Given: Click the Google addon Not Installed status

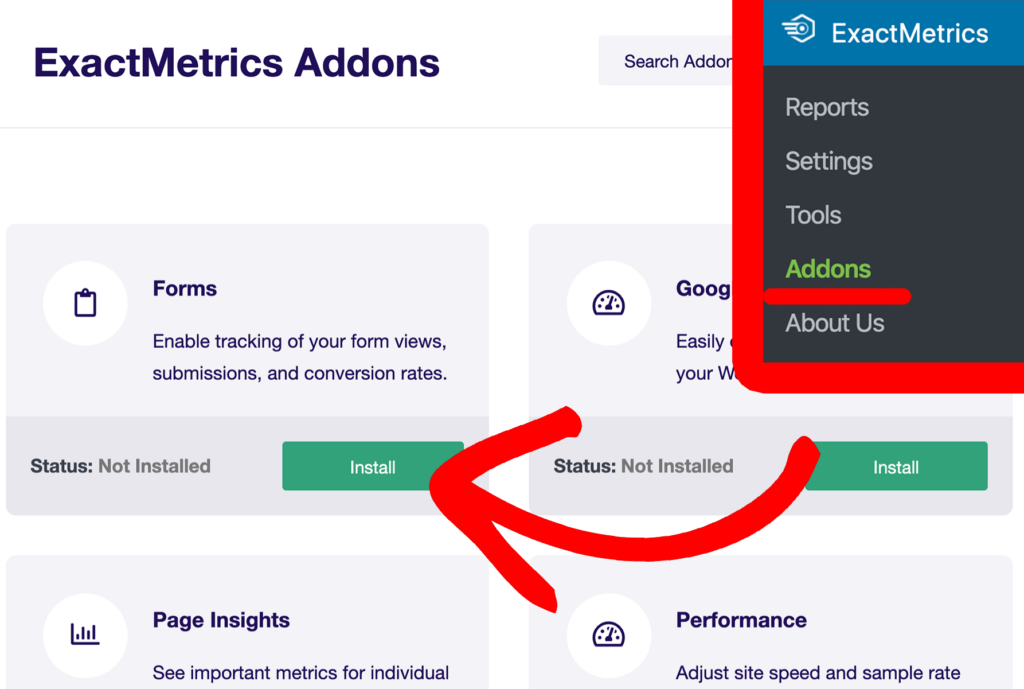Looking at the screenshot, I should [643, 466].
